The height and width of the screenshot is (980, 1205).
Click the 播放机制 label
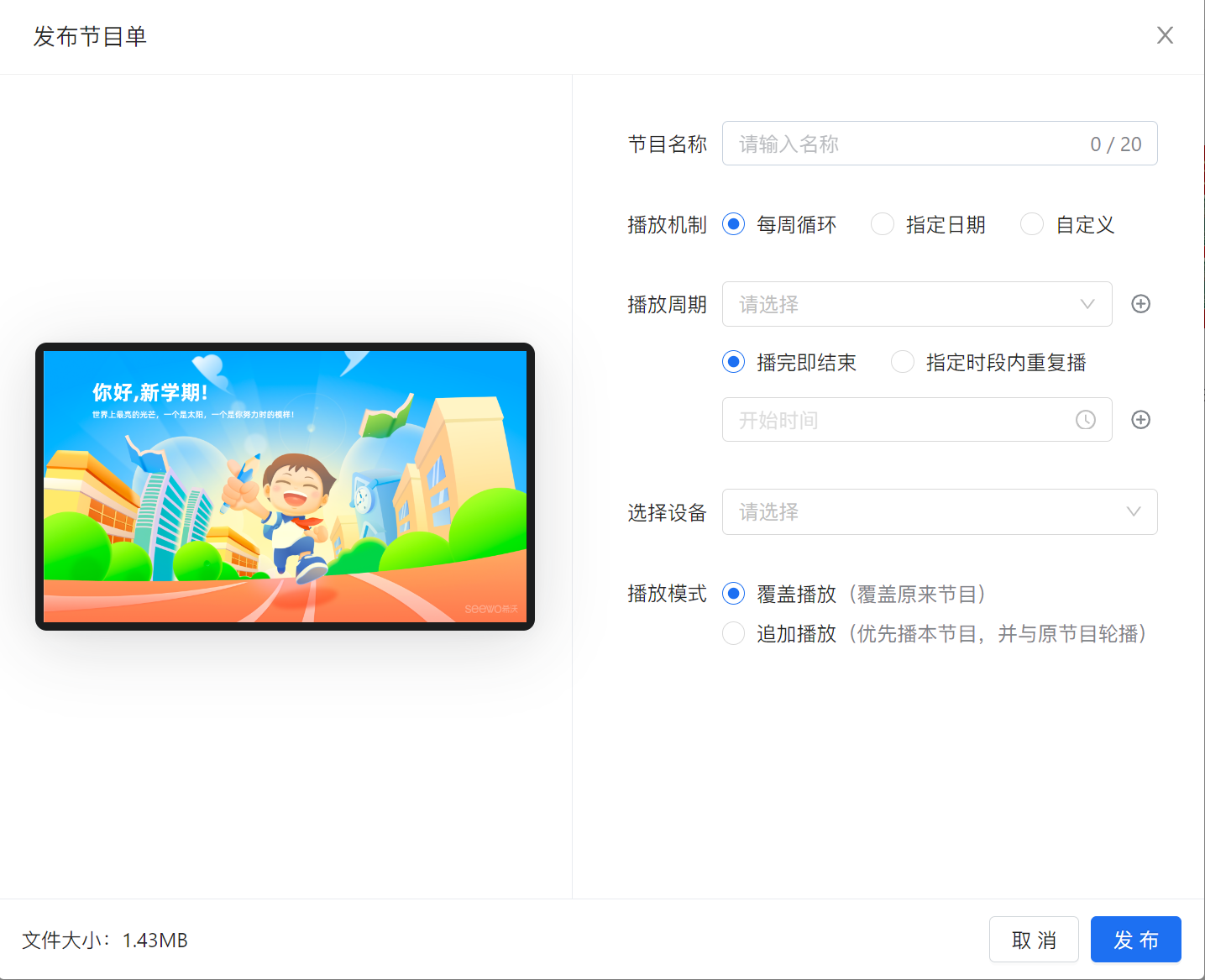(x=668, y=224)
